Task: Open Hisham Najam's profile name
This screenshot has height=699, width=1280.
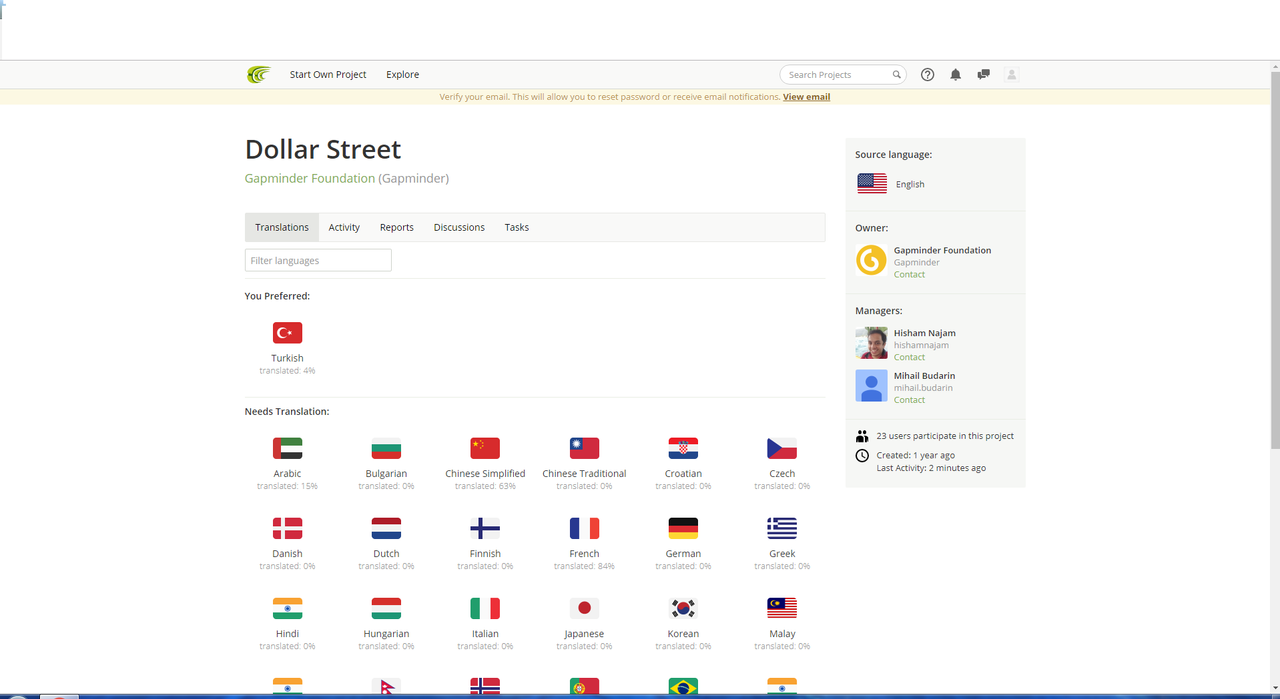Action: click(925, 333)
